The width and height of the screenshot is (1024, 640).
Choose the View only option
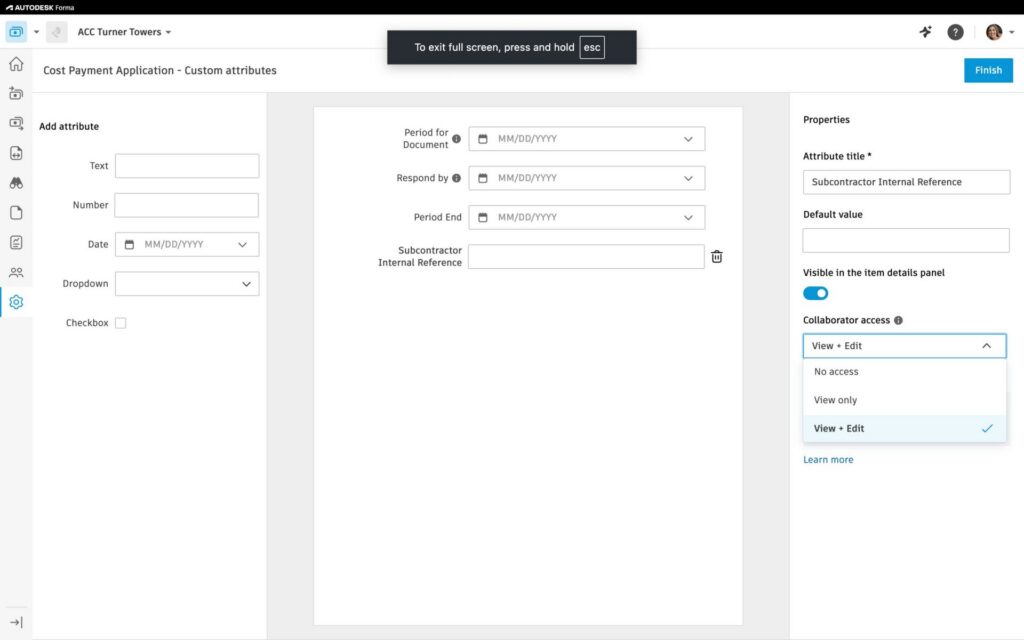click(x=836, y=400)
